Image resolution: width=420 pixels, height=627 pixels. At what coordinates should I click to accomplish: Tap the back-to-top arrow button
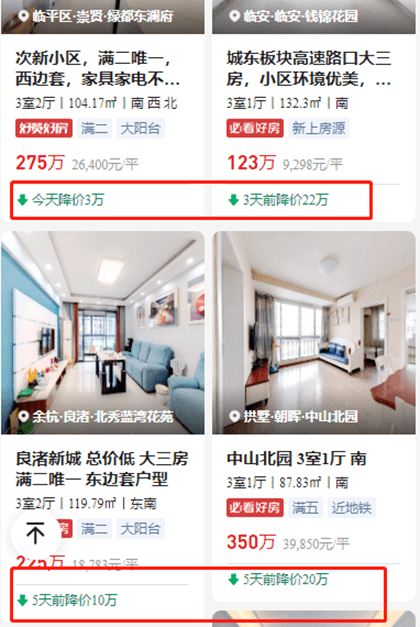36,533
